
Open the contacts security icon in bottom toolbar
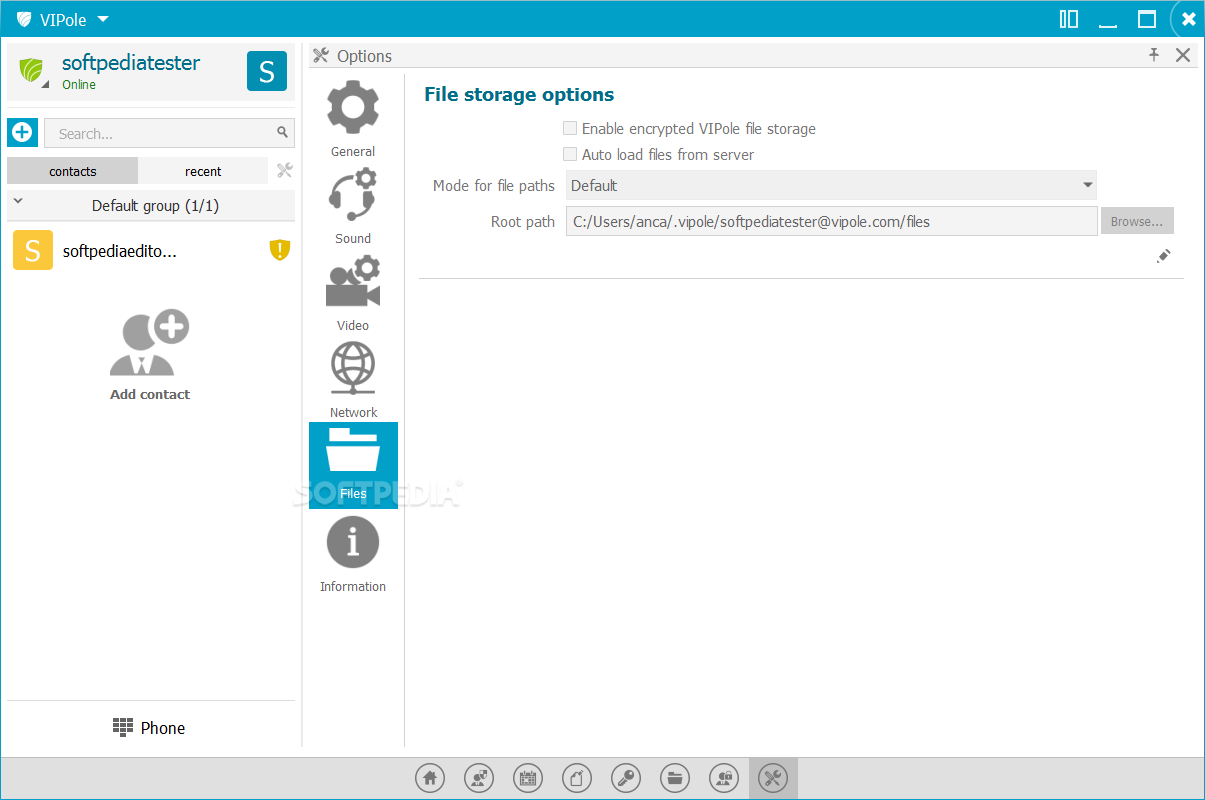[x=479, y=778]
